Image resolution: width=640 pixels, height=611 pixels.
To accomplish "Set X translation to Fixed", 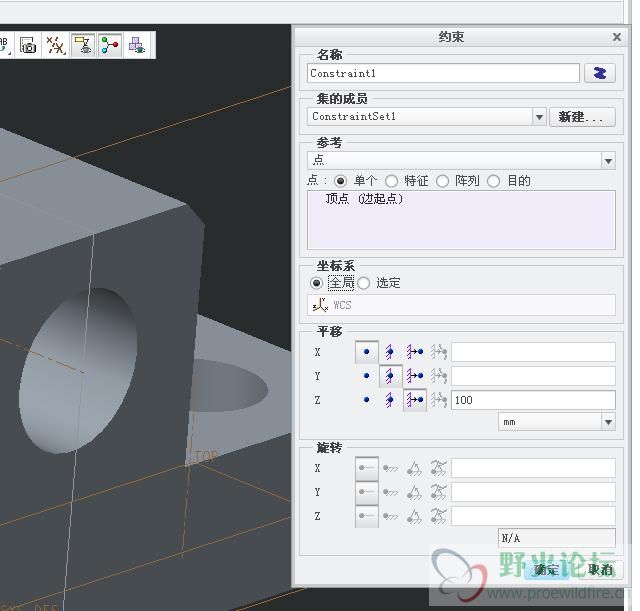I will click(x=390, y=351).
